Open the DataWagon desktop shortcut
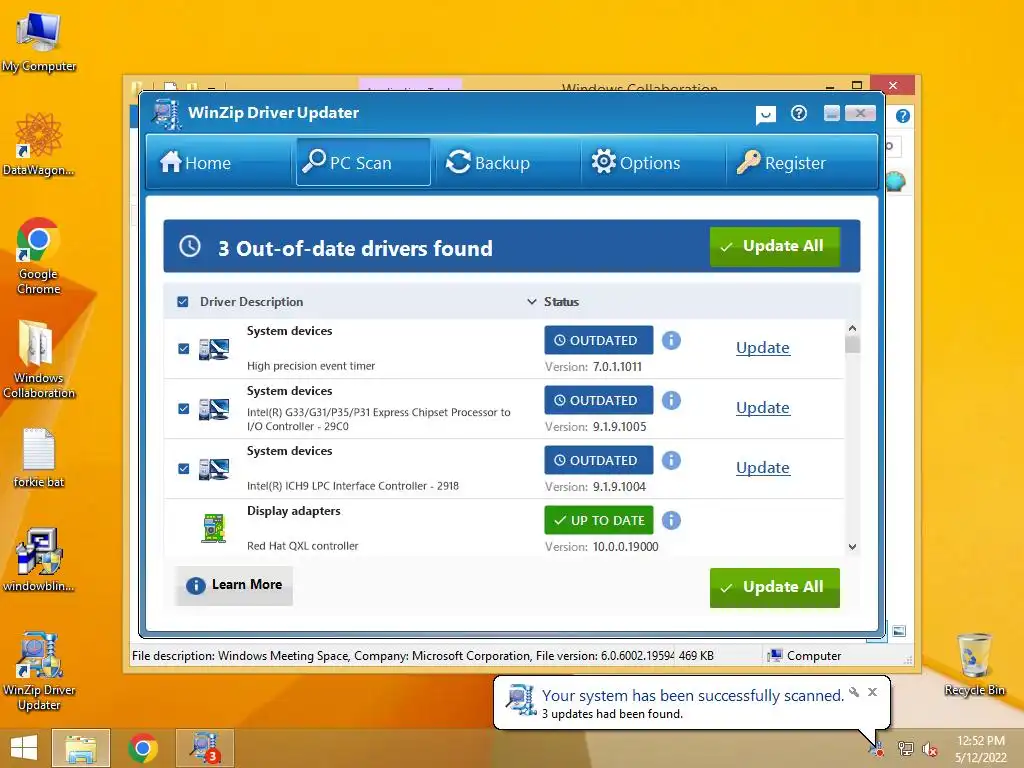 pyautogui.click(x=39, y=144)
